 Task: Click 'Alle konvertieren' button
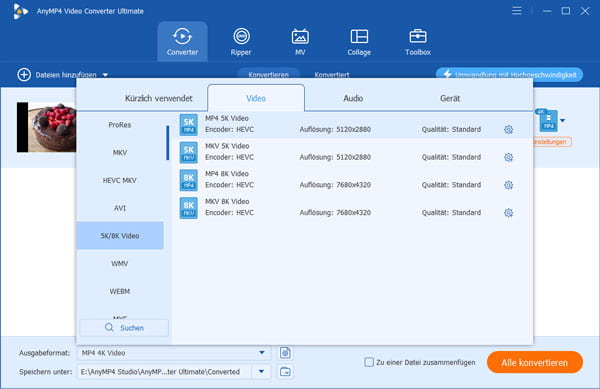tap(535, 362)
